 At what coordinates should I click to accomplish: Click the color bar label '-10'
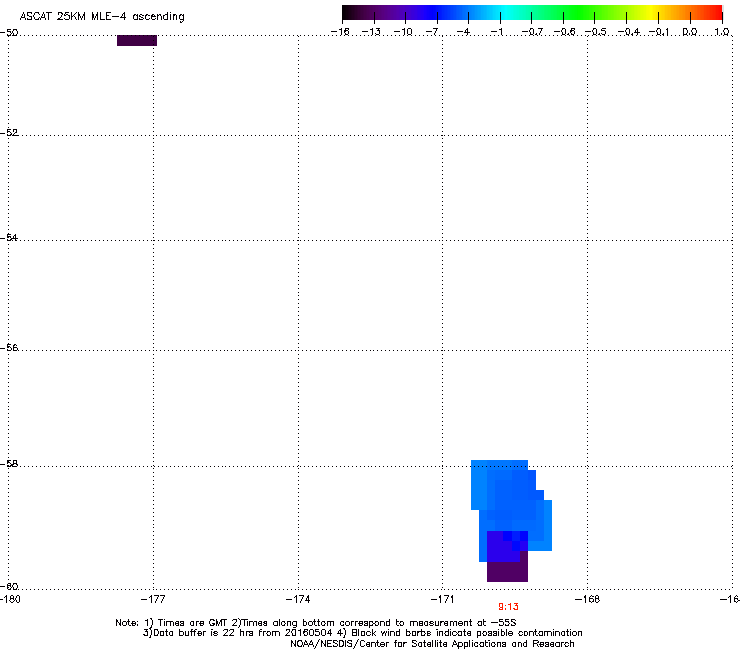[403, 32]
